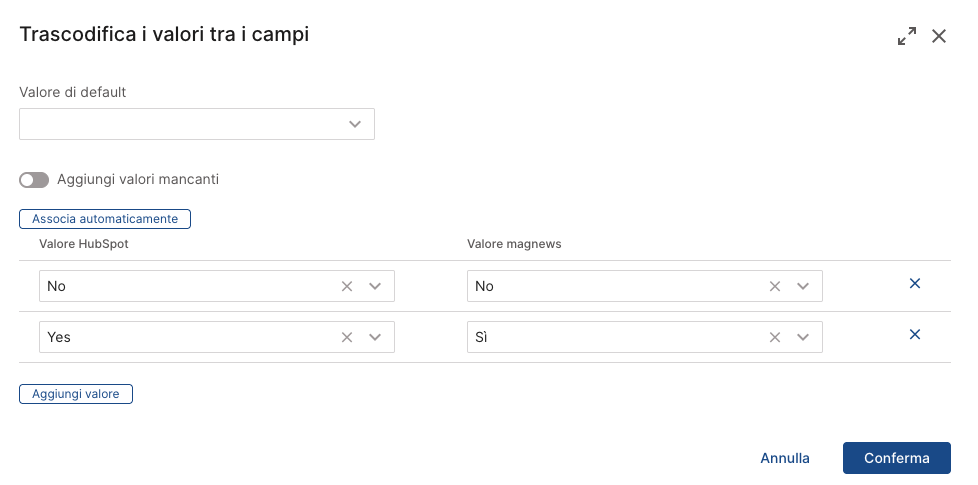Viewport: 978px width, 485px height.
Task: Expand HubSpot 'Yes' dropdown arrow
Action: tap(375, 337)
